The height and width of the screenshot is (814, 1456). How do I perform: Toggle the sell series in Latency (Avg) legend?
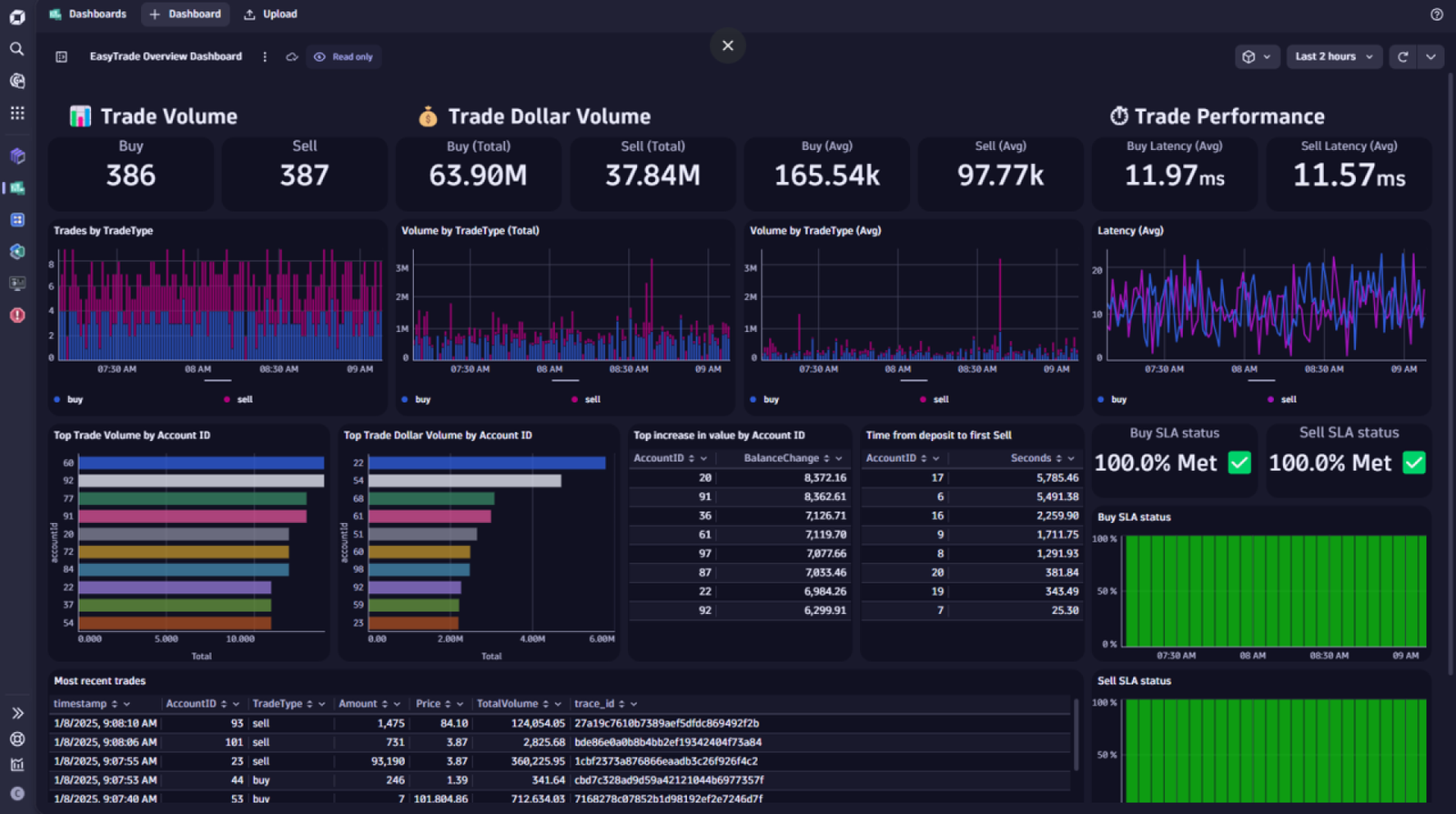pyautogui.click(x=1282, y=399)
